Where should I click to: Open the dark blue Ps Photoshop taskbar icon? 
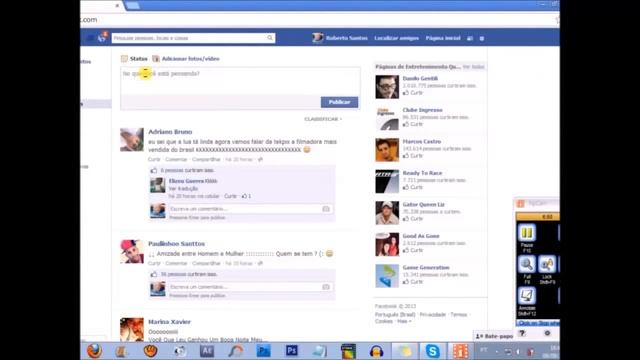[x=292, y=351]
